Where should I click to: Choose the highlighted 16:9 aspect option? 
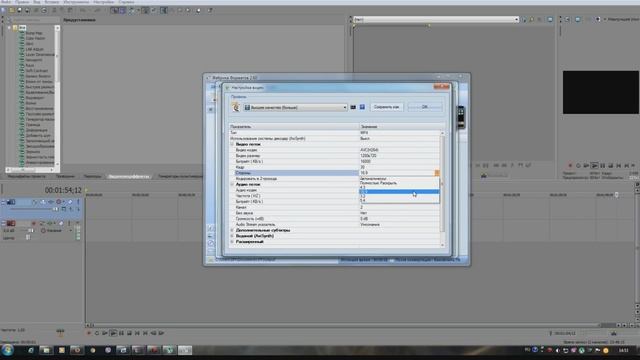click(x=399, y=191)
